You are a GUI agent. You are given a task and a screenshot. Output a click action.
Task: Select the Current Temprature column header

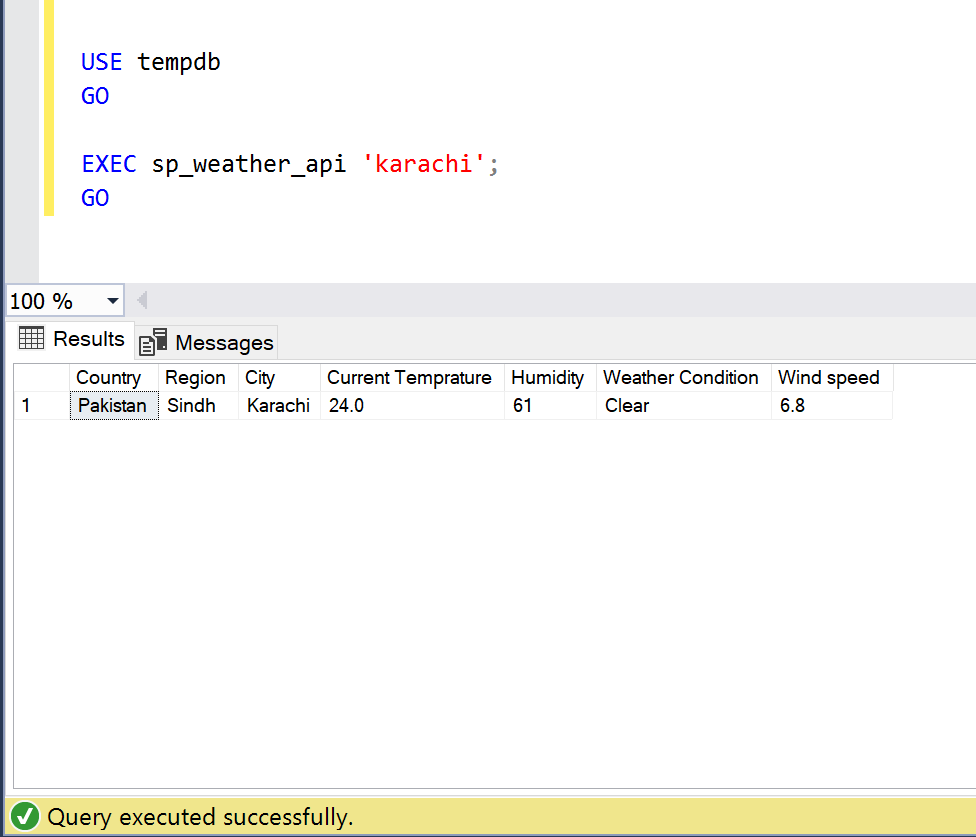(x=409, y=378)
